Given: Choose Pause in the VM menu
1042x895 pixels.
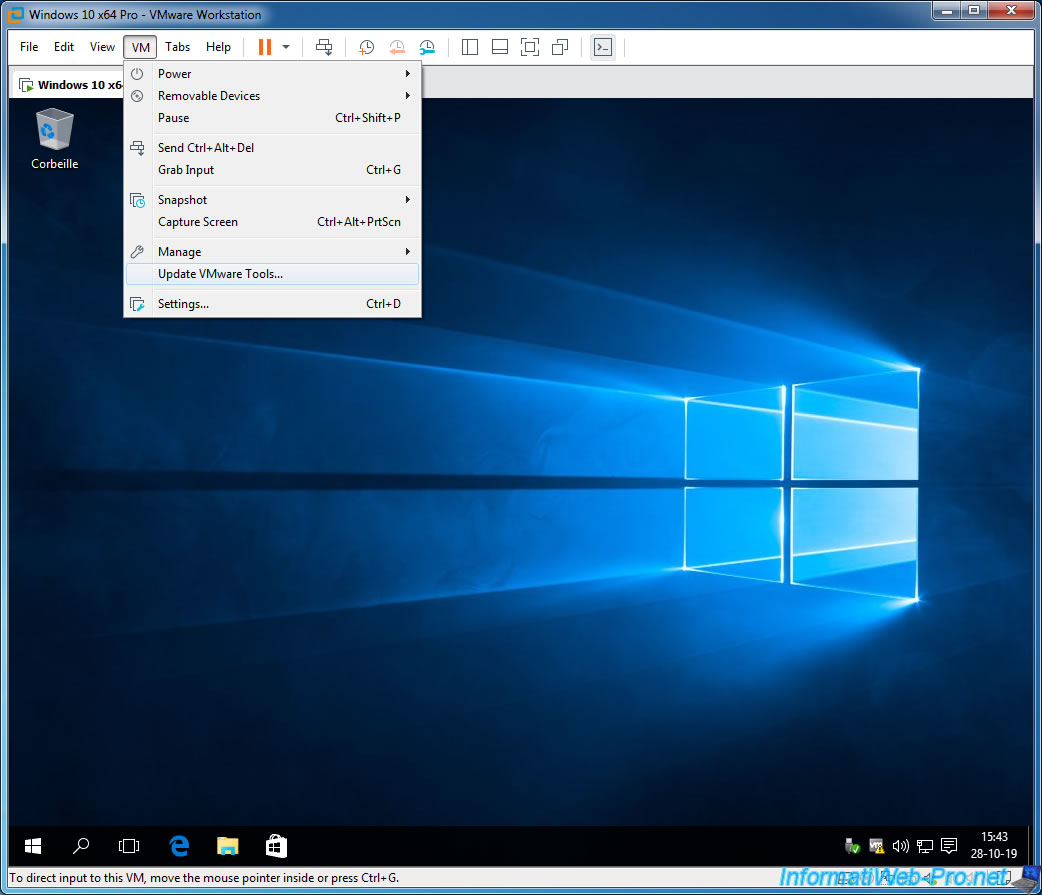Looking at the screenshot, I should point(272,118).
